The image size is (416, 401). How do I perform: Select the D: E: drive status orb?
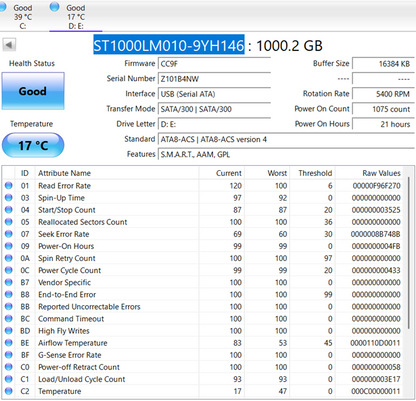point(55,7)
